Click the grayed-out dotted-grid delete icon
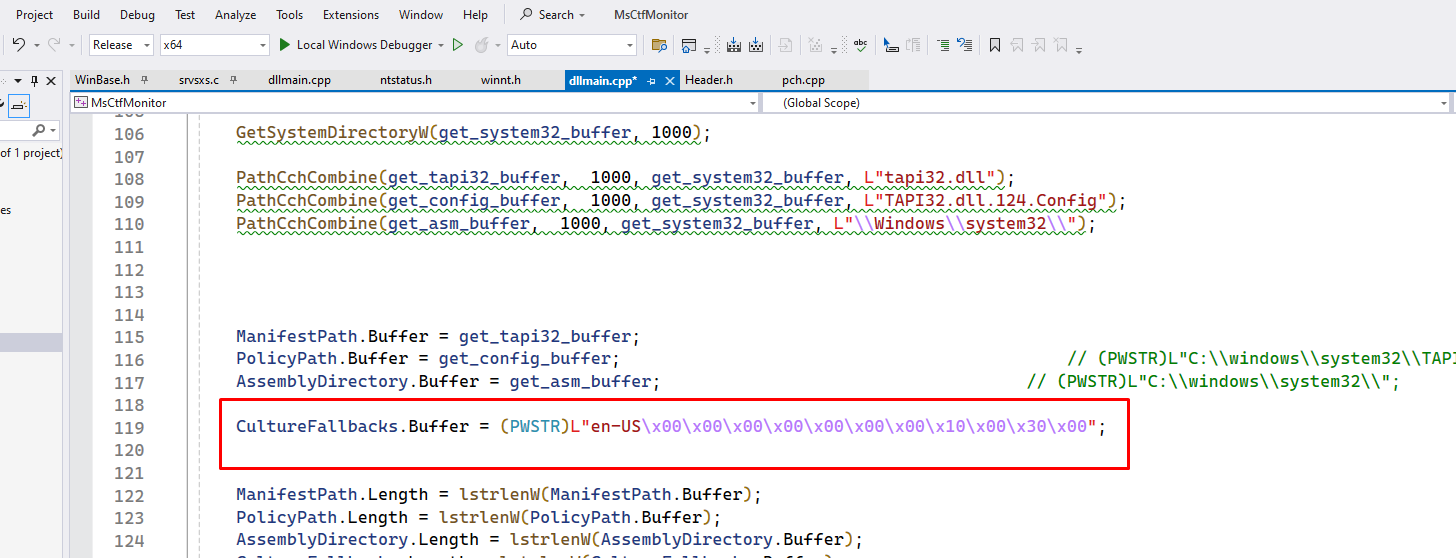Screen dimensions: 1456x558 tap(815, 45)
